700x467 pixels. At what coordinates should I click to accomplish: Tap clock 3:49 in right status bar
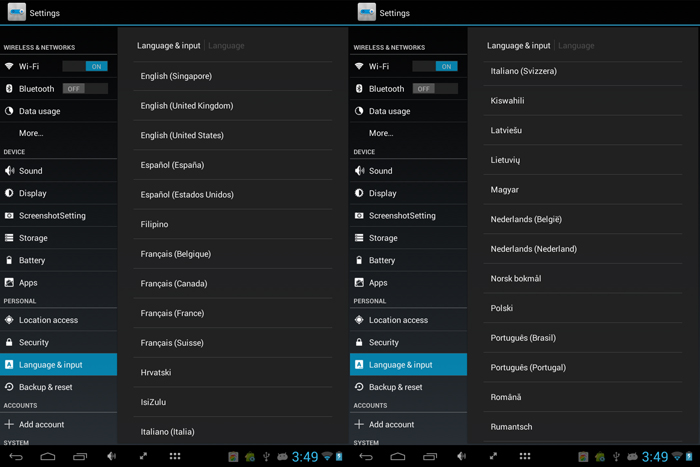point(655,456)
